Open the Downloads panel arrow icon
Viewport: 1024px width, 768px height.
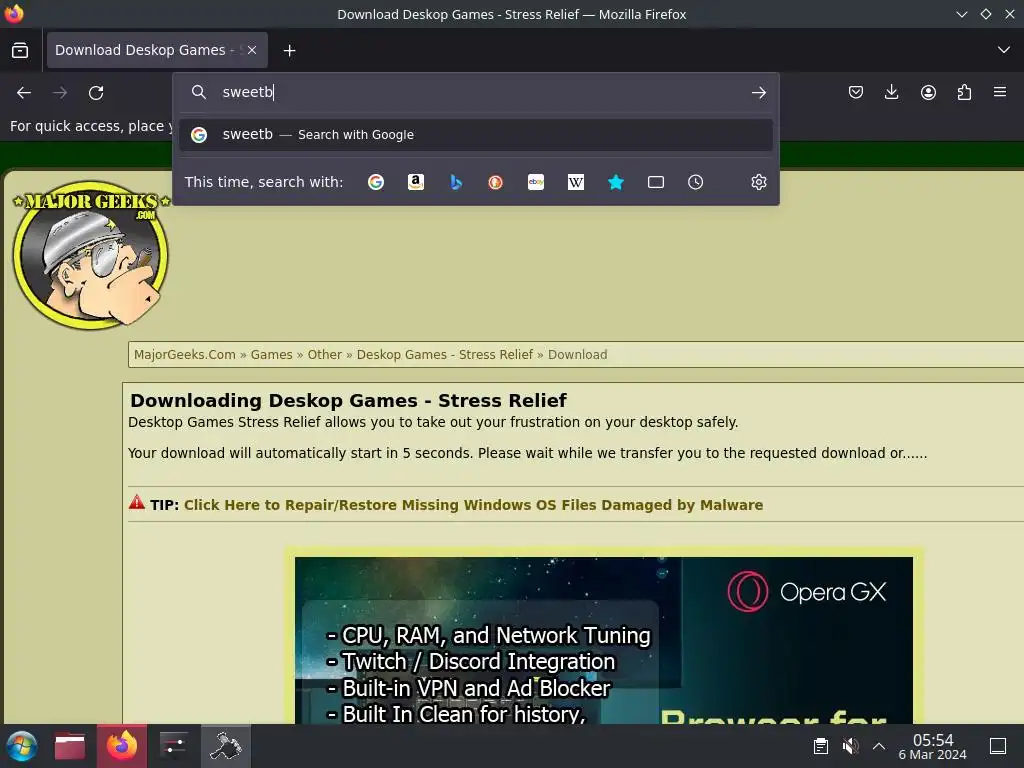891,93
